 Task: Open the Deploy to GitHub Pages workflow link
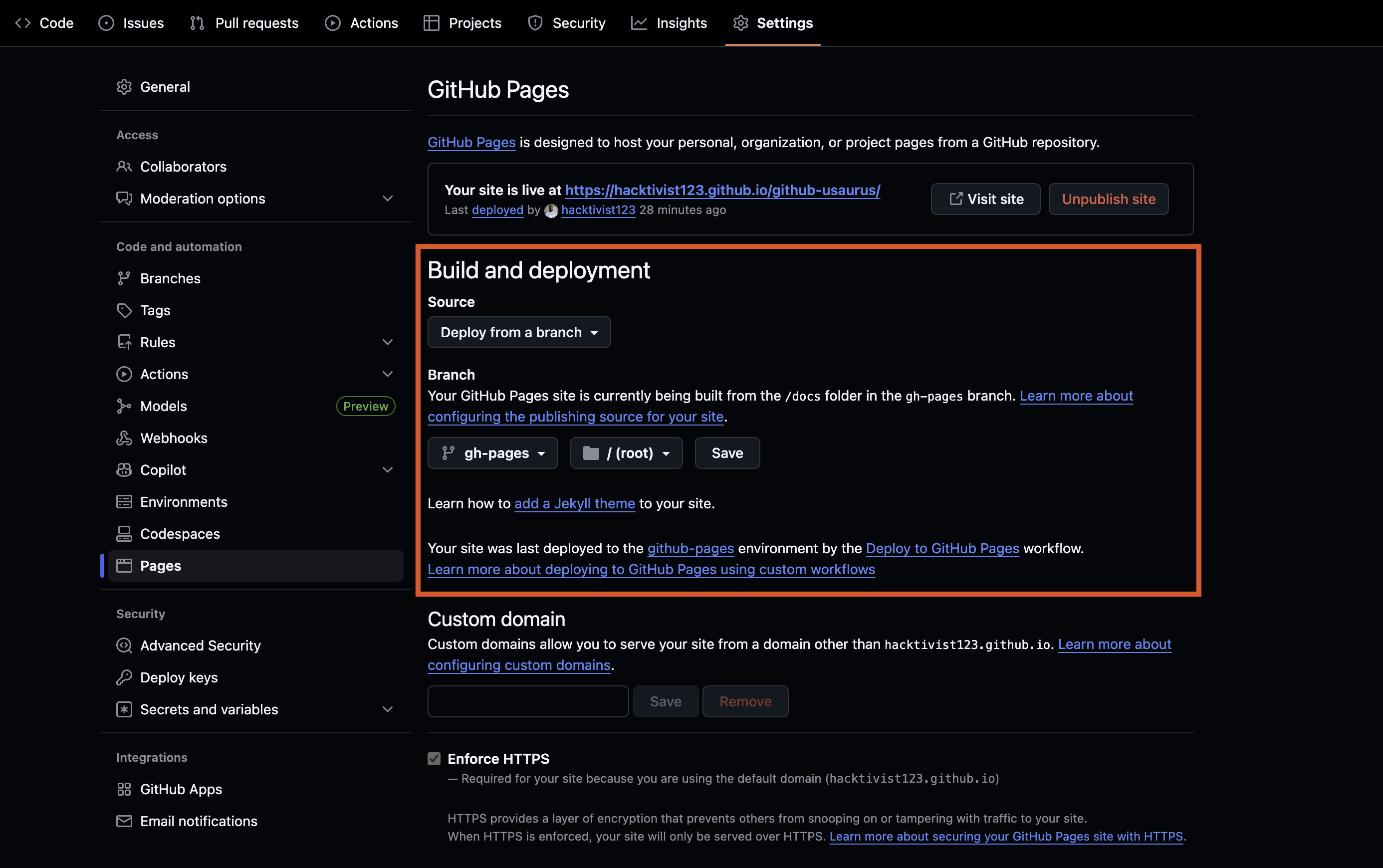pos(942,548)
